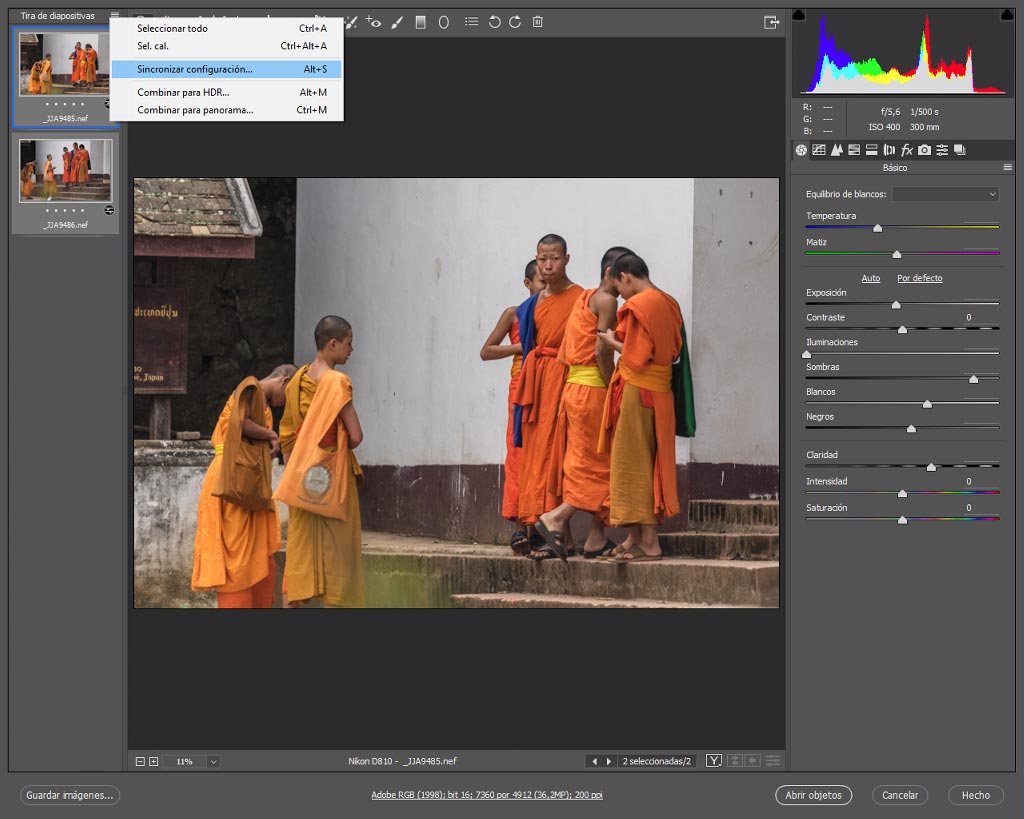
Task: Swap before/after settings icon
Action: 735,761
